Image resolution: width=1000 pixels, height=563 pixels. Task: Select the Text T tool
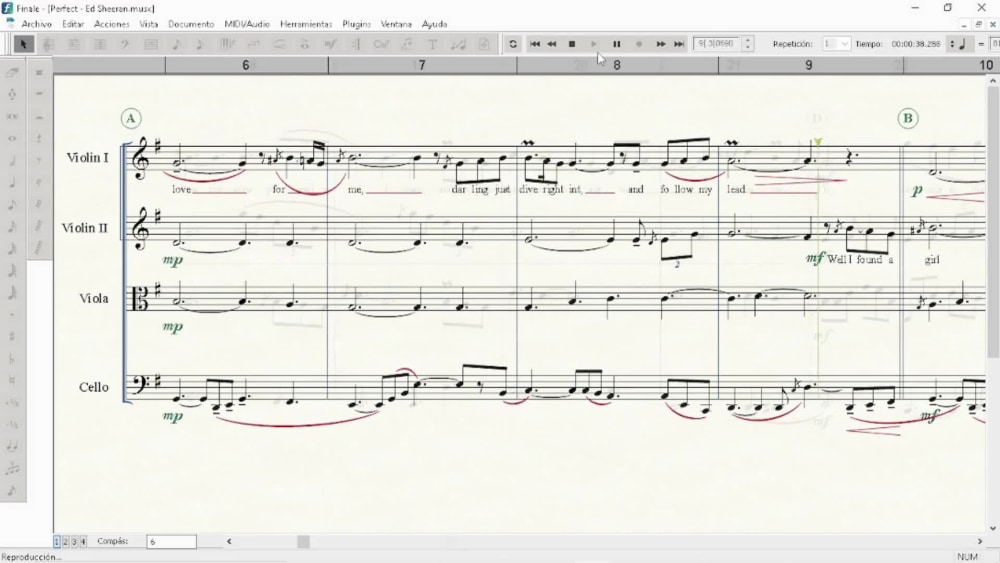[432, 44]
